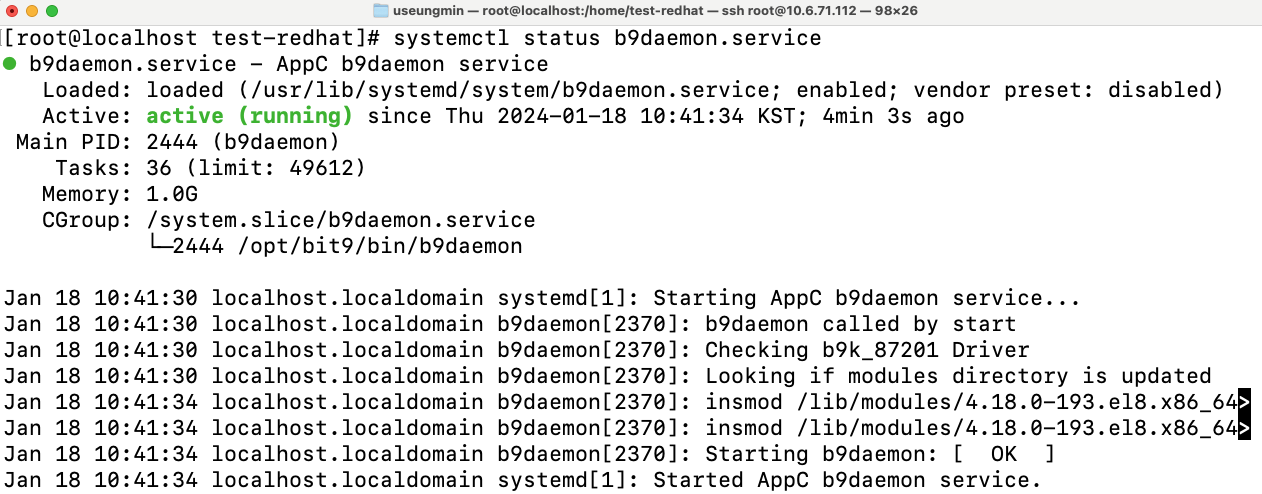Click the green zoom window button
Image resolution: width=1262 pixels, height=494 pixels.
click(52, 11)
